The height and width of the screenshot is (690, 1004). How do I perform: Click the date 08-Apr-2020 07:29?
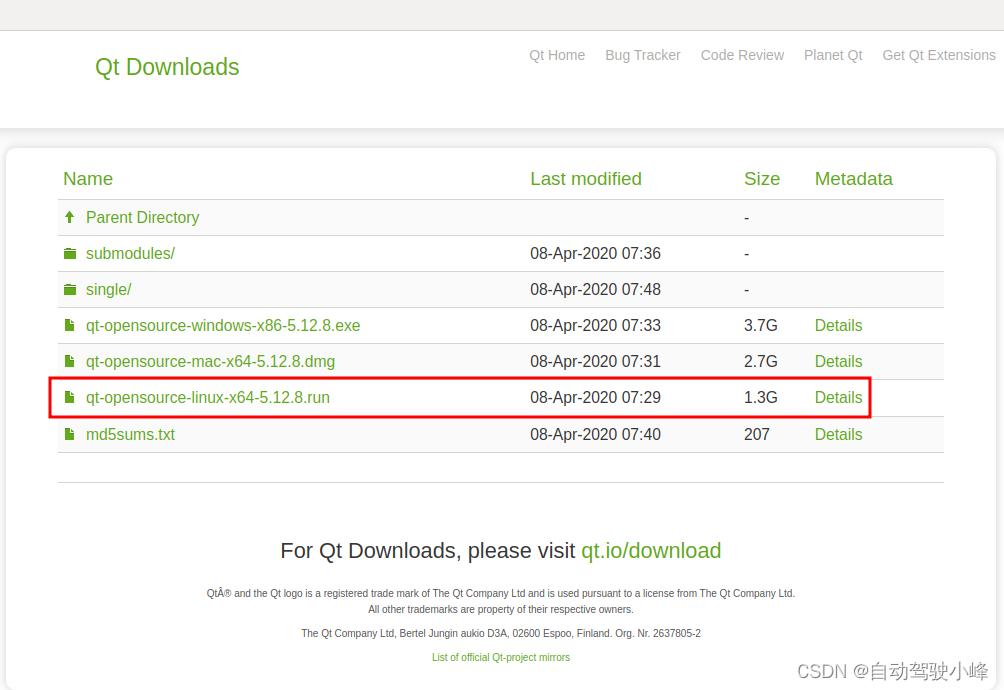tap(595, 397)
